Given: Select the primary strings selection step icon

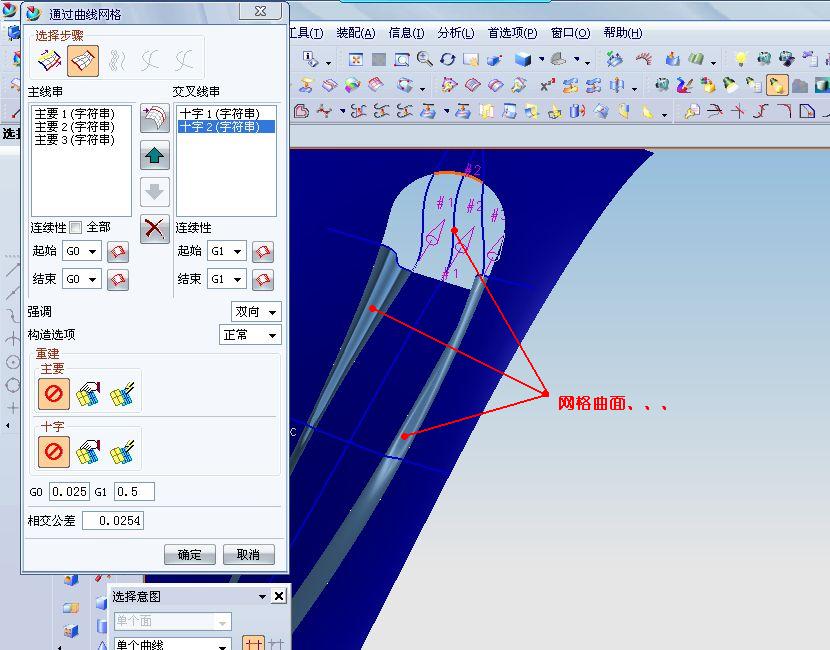Looking at the screenshot, I should point(49,61).
